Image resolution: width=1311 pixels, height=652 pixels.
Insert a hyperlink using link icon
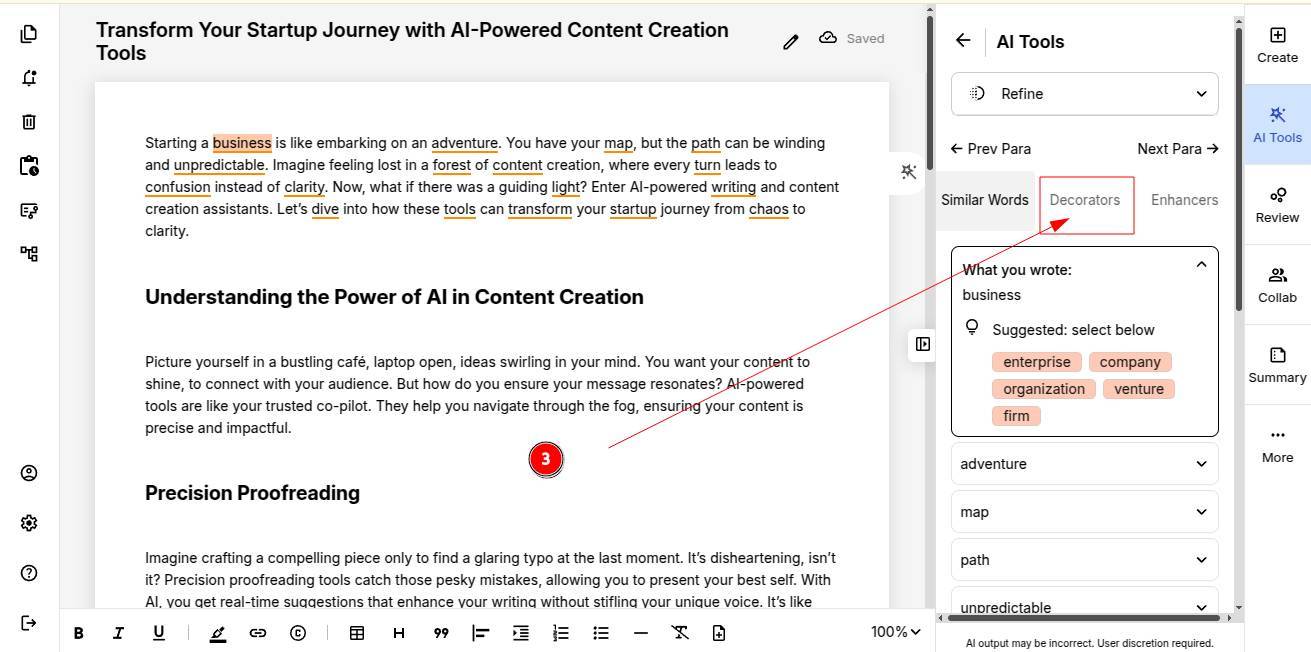pyautogui.click(x=258, y=633)
